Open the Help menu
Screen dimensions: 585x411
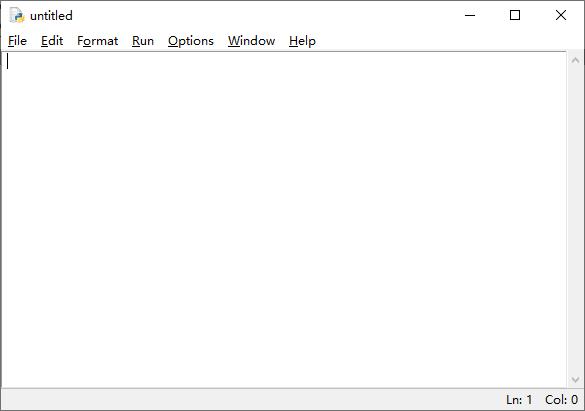(302, 41)
